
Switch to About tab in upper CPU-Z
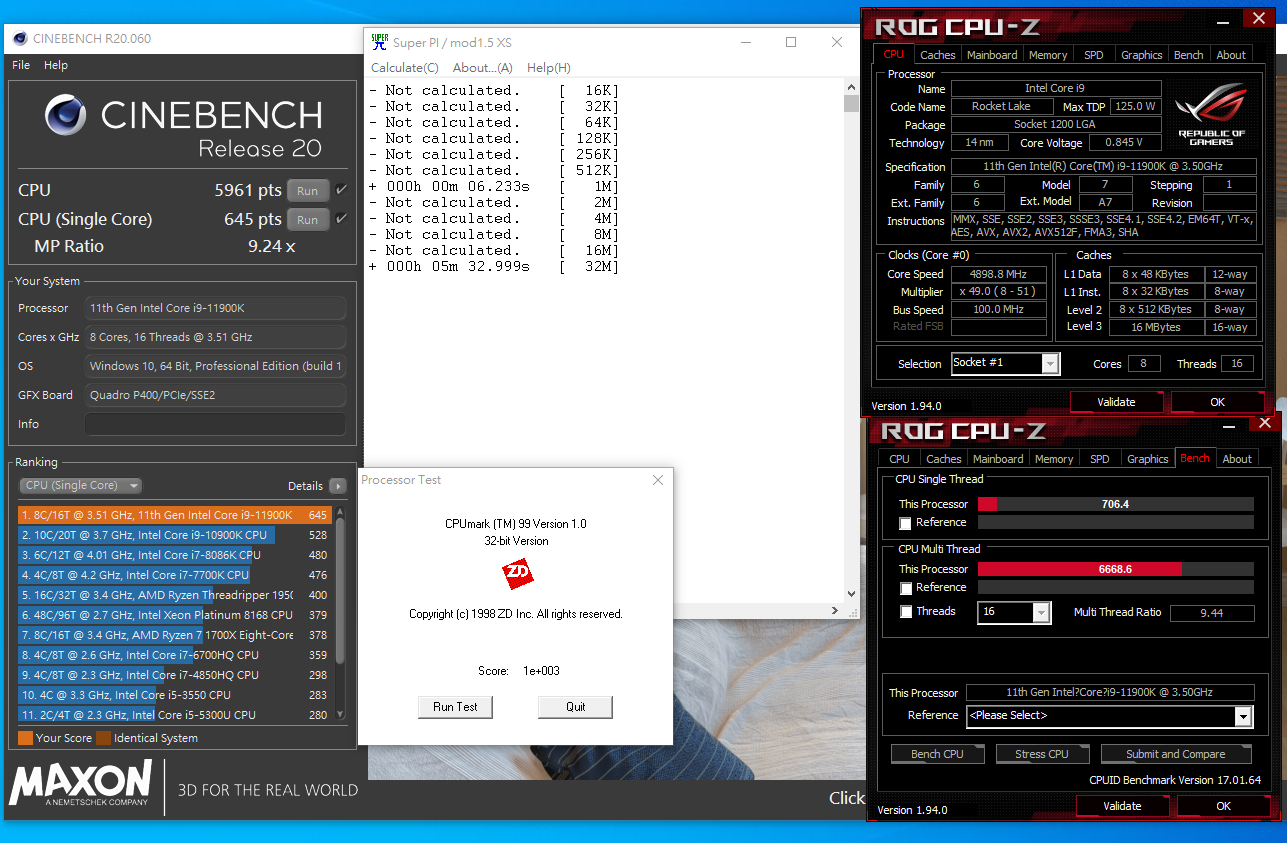1232,55
